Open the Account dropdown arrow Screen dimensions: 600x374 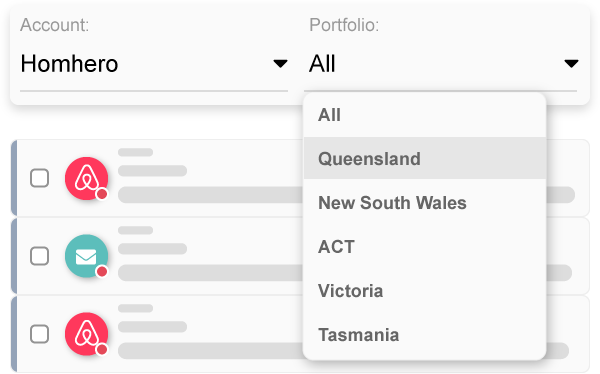coord(280,64)
